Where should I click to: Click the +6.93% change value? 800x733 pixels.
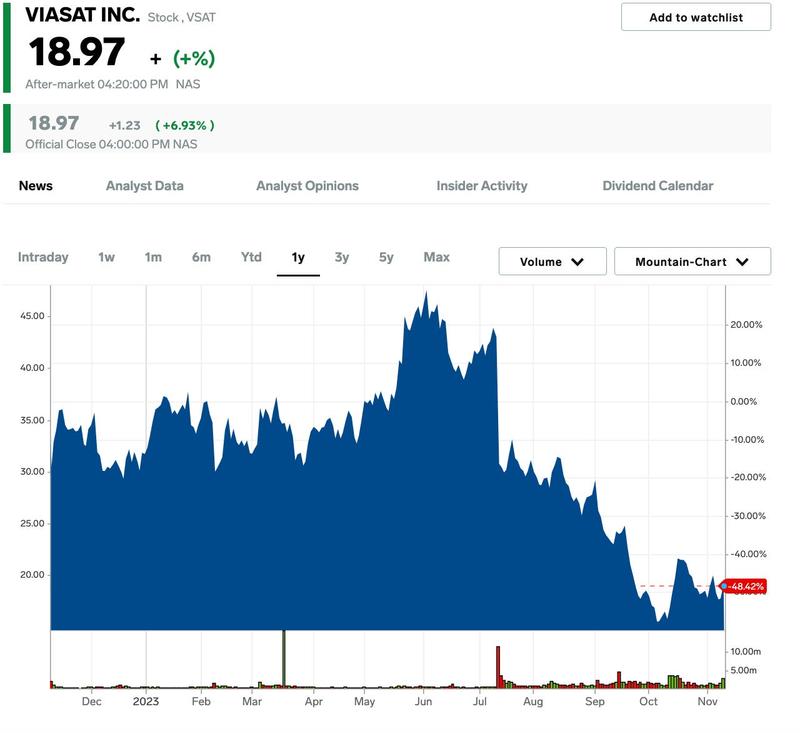185,125
